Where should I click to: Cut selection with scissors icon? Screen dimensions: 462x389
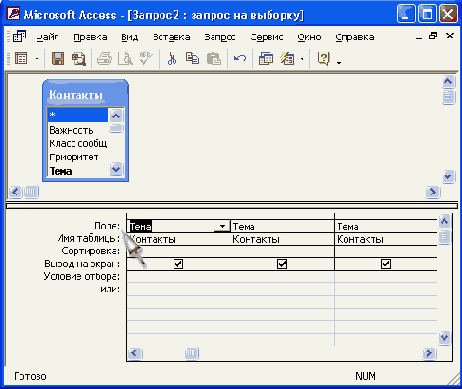pos(172,59)
